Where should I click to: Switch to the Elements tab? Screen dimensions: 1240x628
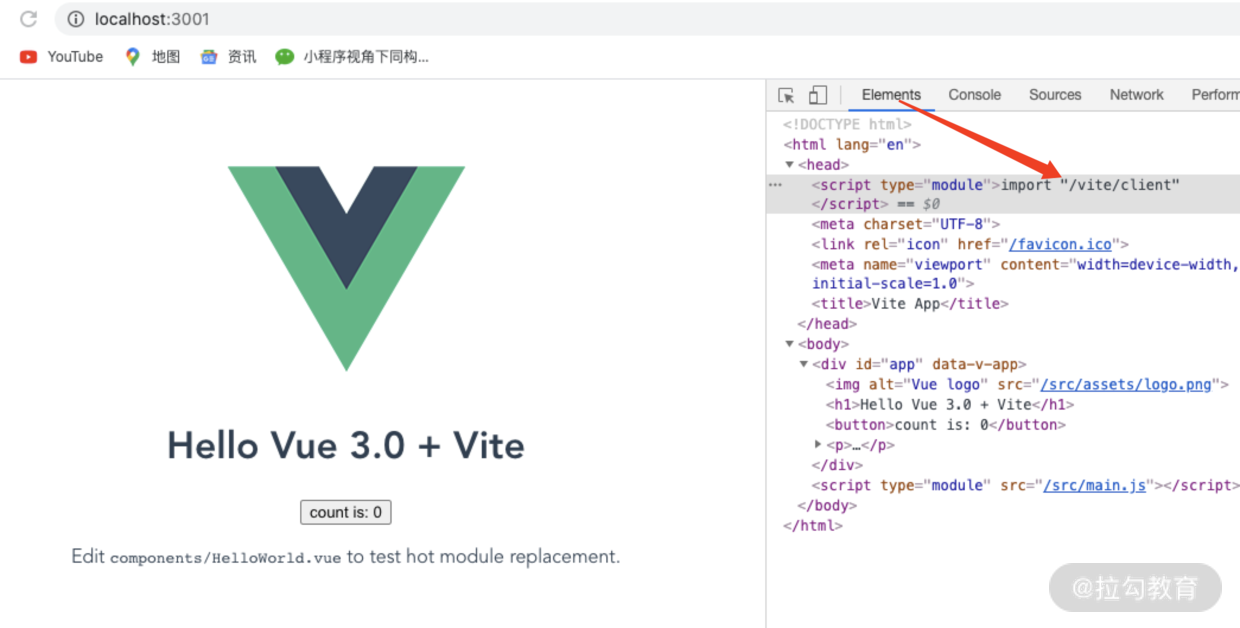click(891, 95)
